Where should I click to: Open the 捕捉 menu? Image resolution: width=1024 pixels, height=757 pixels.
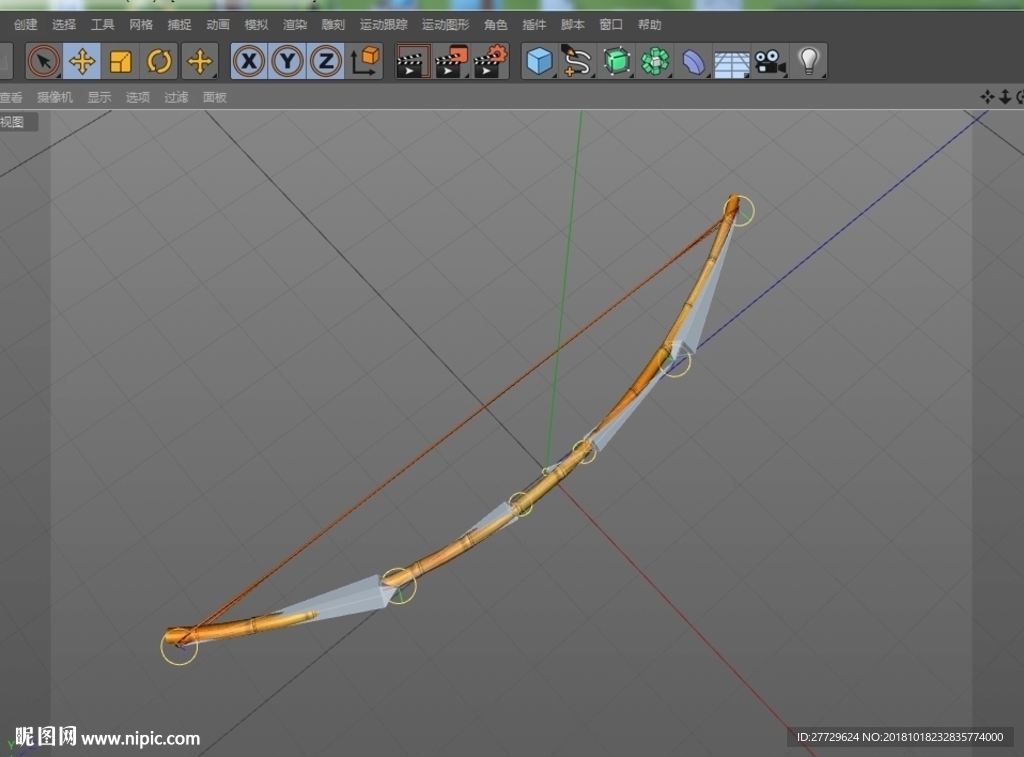click(x=180, y=25)
